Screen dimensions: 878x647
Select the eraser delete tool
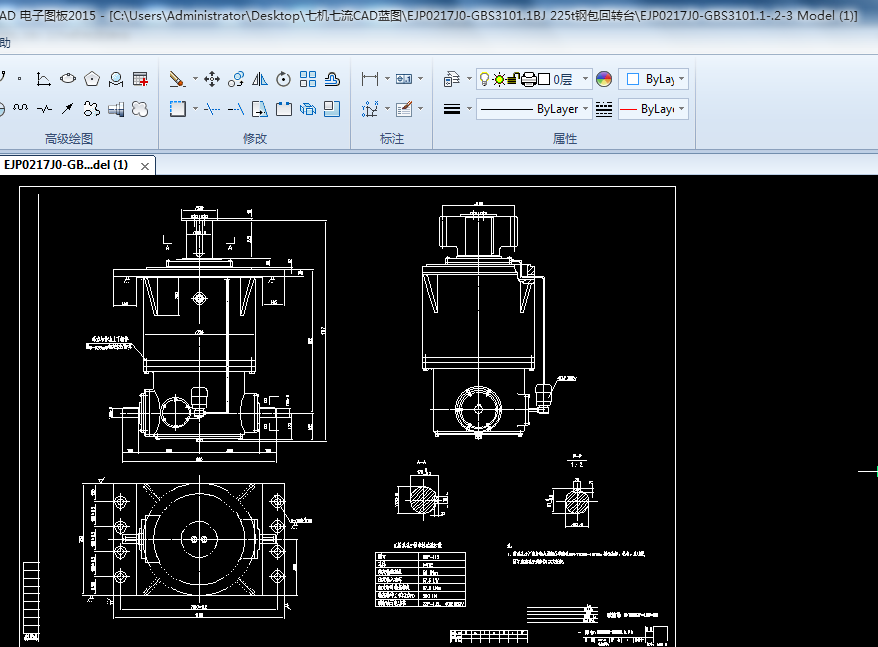point(177,79)
